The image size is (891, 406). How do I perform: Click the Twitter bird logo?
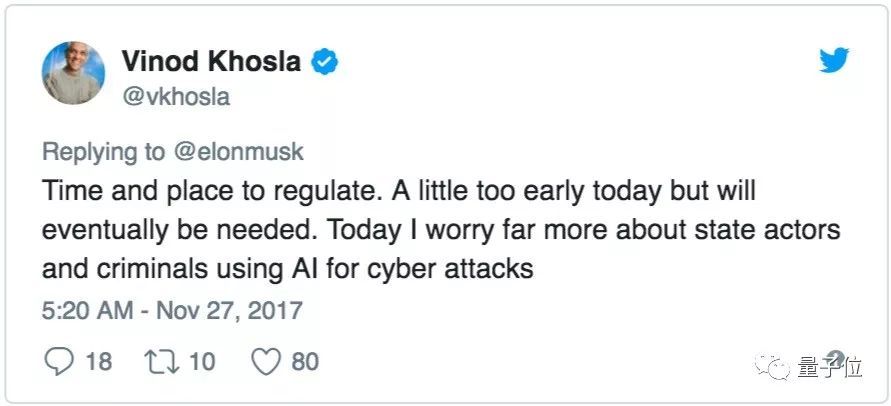click(834, 61)
